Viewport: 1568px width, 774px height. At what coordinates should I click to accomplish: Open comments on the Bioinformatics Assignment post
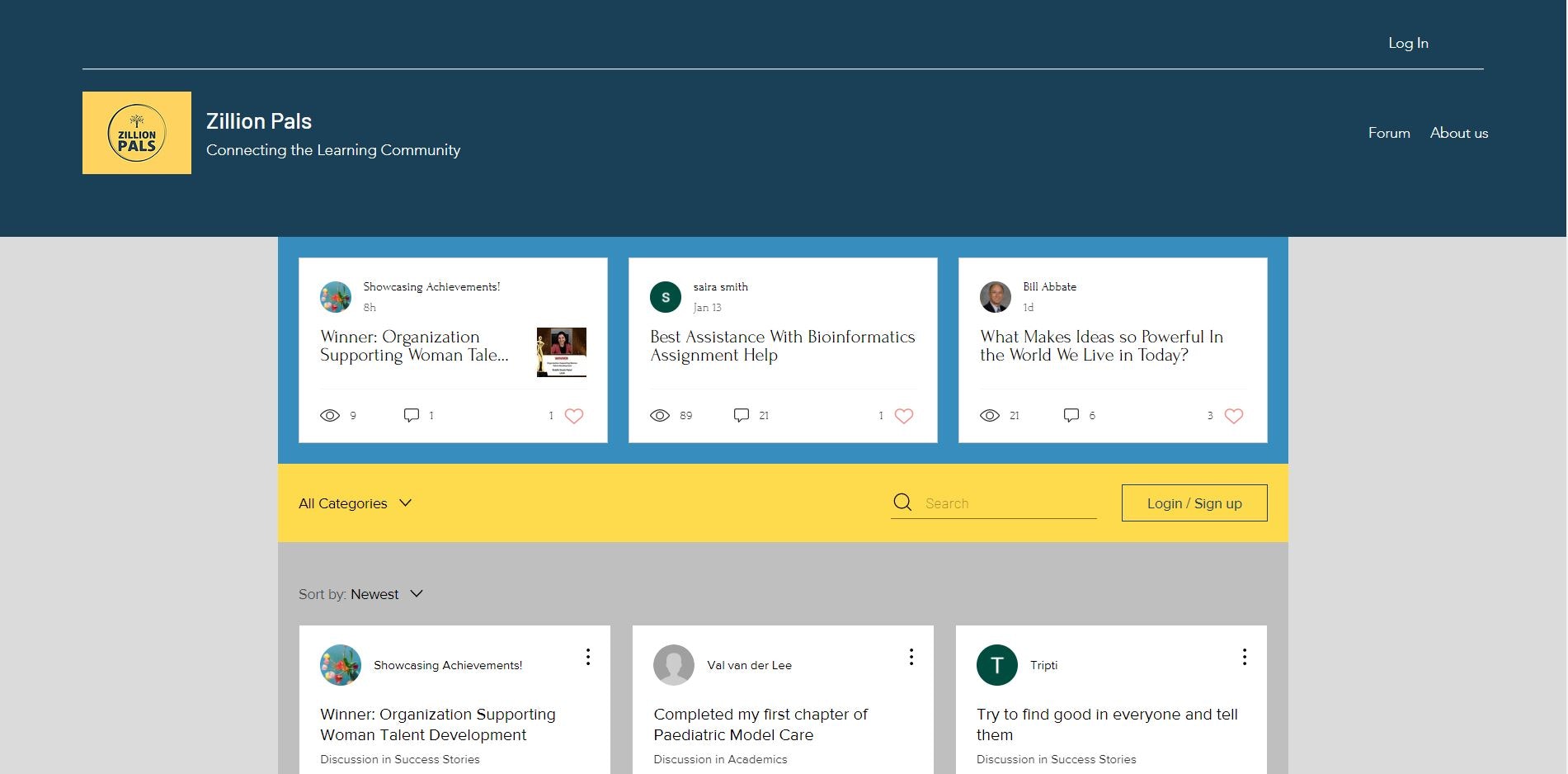click(742, 415)
